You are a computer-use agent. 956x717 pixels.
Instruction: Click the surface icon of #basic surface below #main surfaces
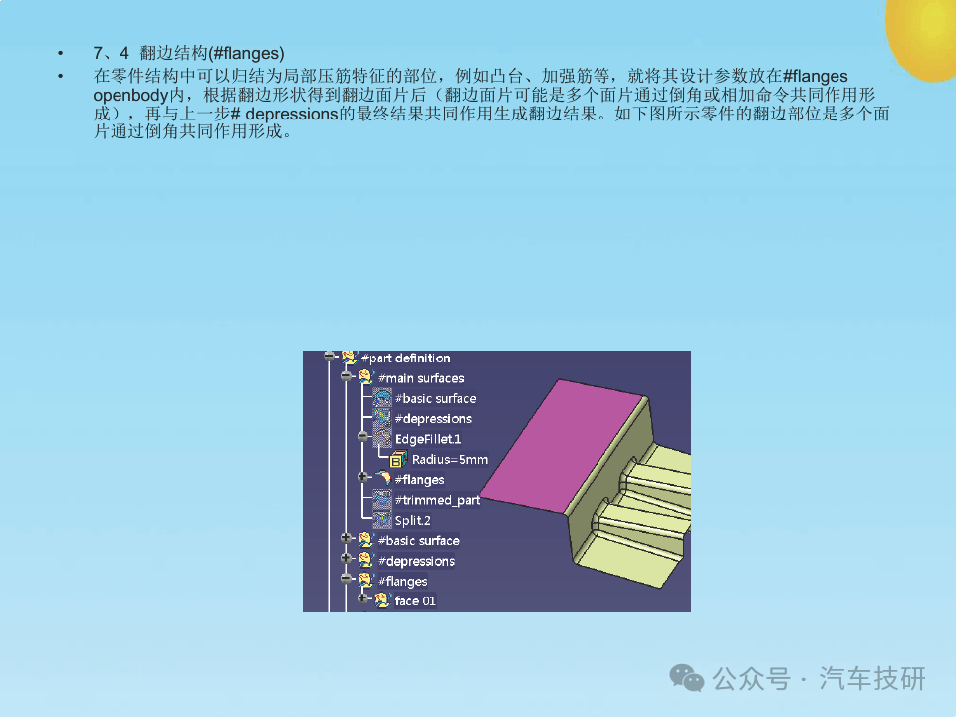coord(382,398)
